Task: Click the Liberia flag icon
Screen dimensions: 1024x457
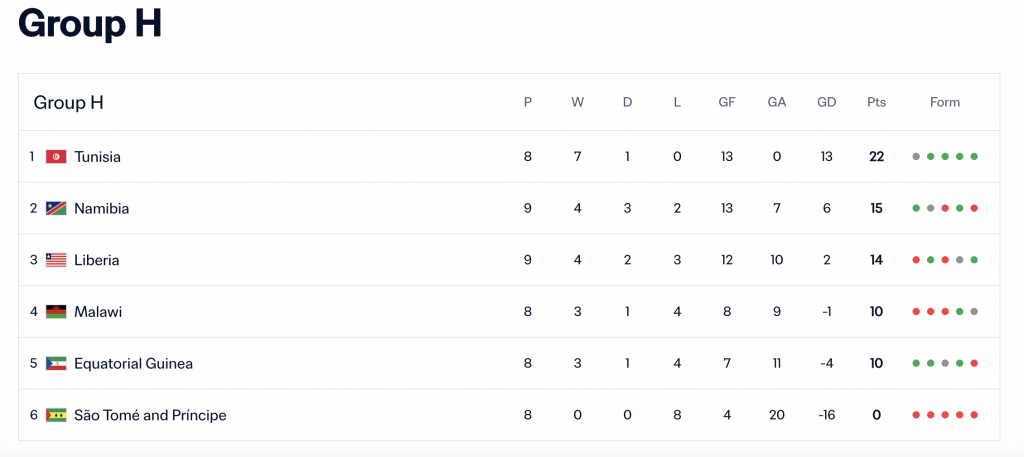Action: 56,260
